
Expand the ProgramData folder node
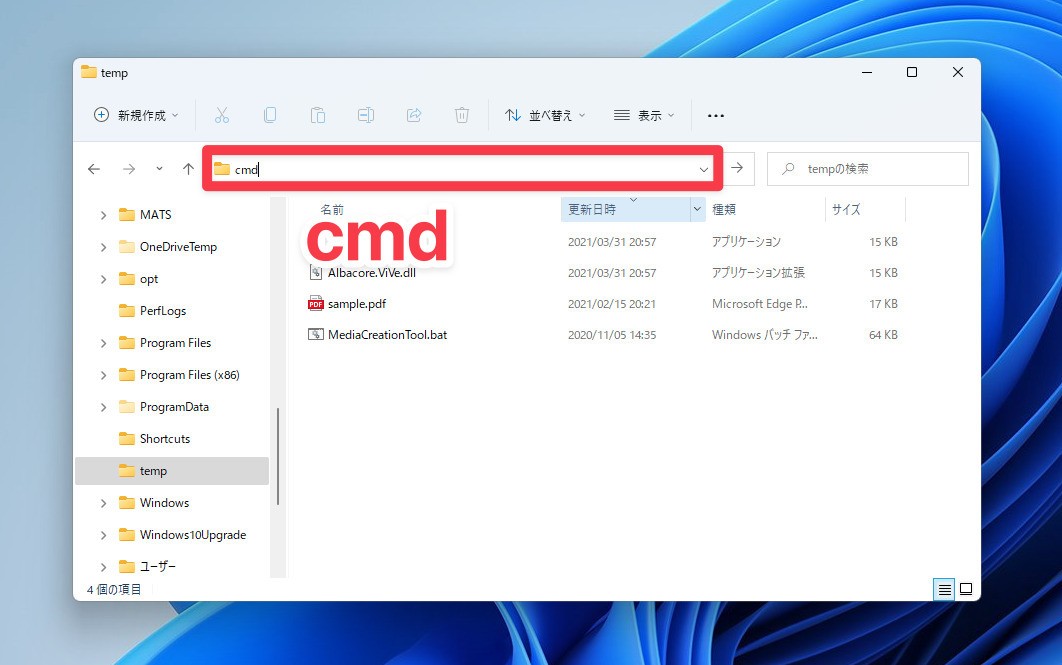click(103, 407)
